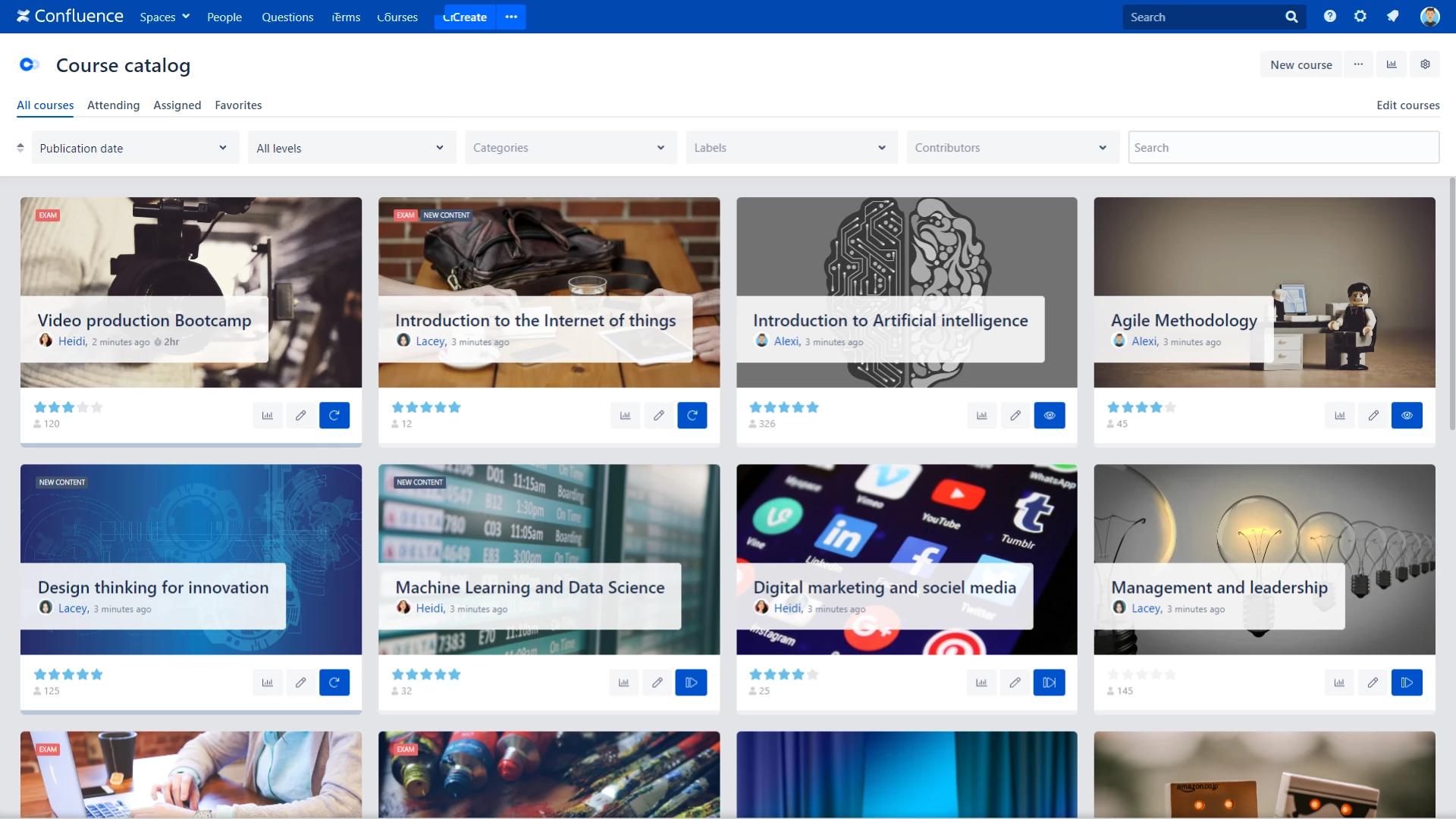This screenshot has width=1456, height=819.
Task: Edit Design thinking for innovation
Action: click(301, 682)
